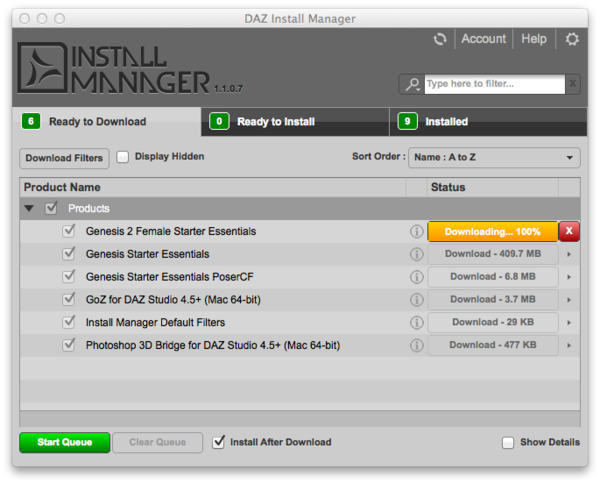Screen dimensions: 600x484
Task: Download Photoshop 3D Bridge 477 KB
Action: tap(493, 345)
